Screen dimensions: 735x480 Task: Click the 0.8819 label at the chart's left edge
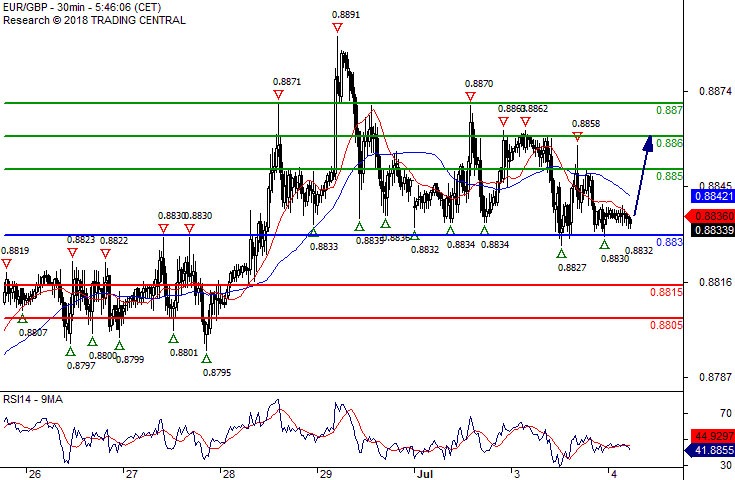click(15, 250)
